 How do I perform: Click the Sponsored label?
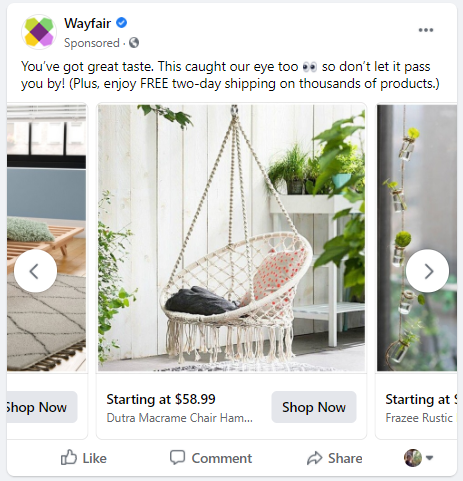click(92, 43)
